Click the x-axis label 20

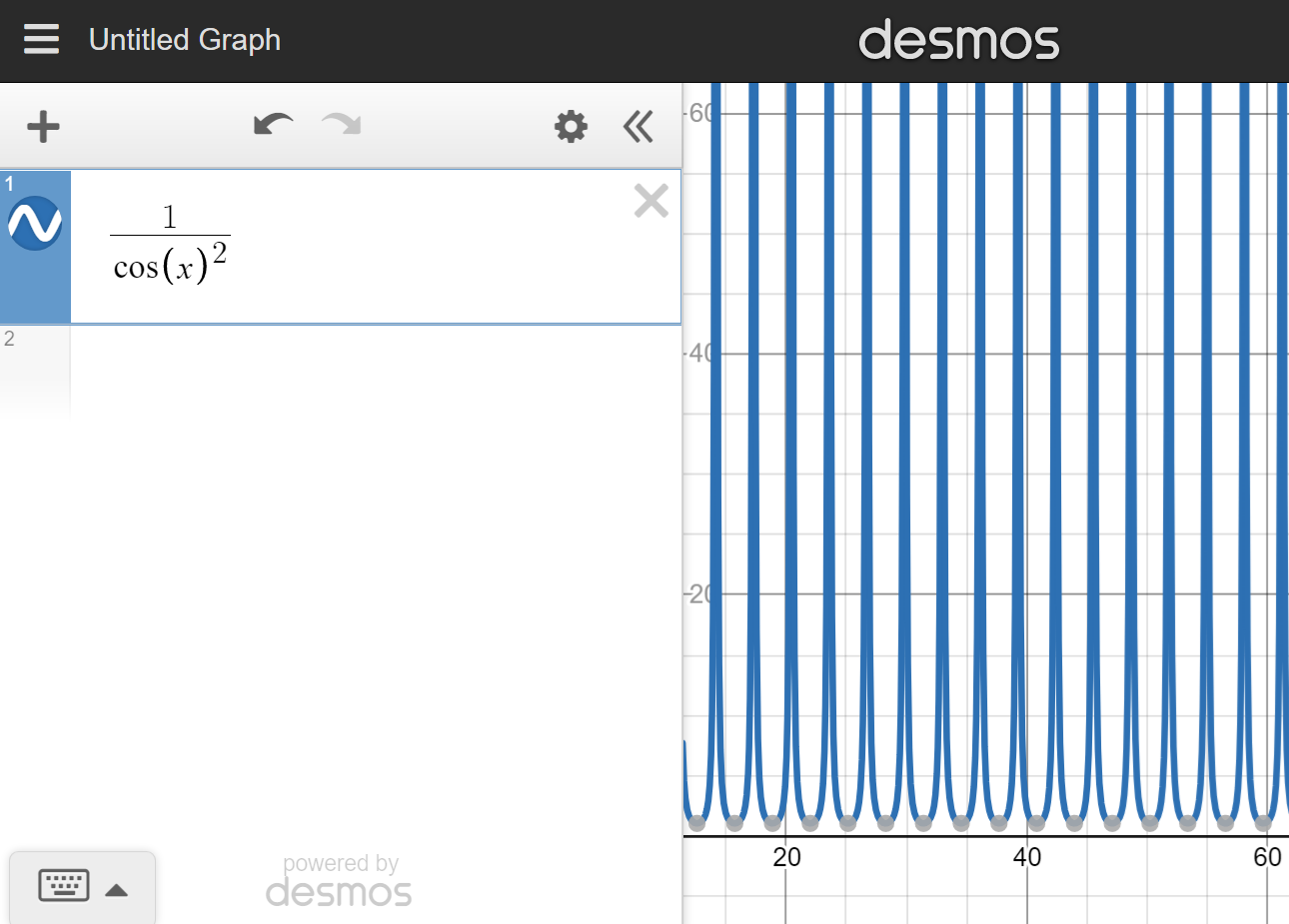(x=786, y=857)
